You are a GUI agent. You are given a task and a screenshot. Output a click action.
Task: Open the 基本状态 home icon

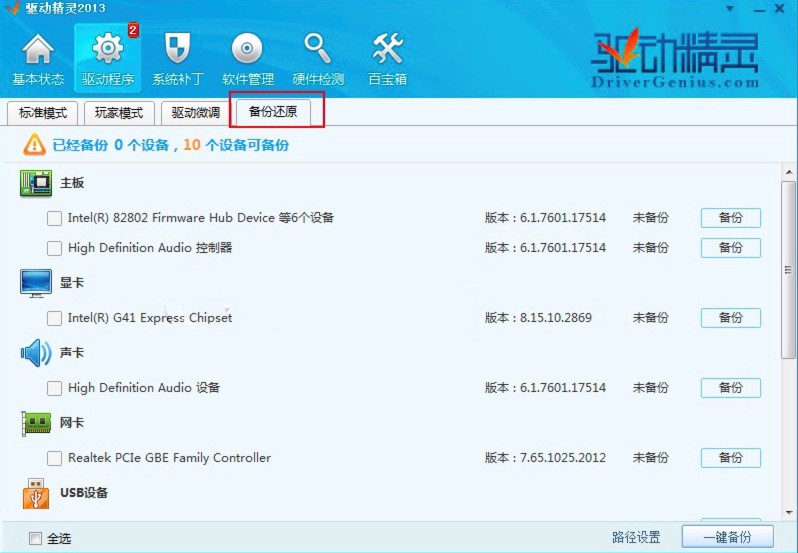tap(38, 58)
